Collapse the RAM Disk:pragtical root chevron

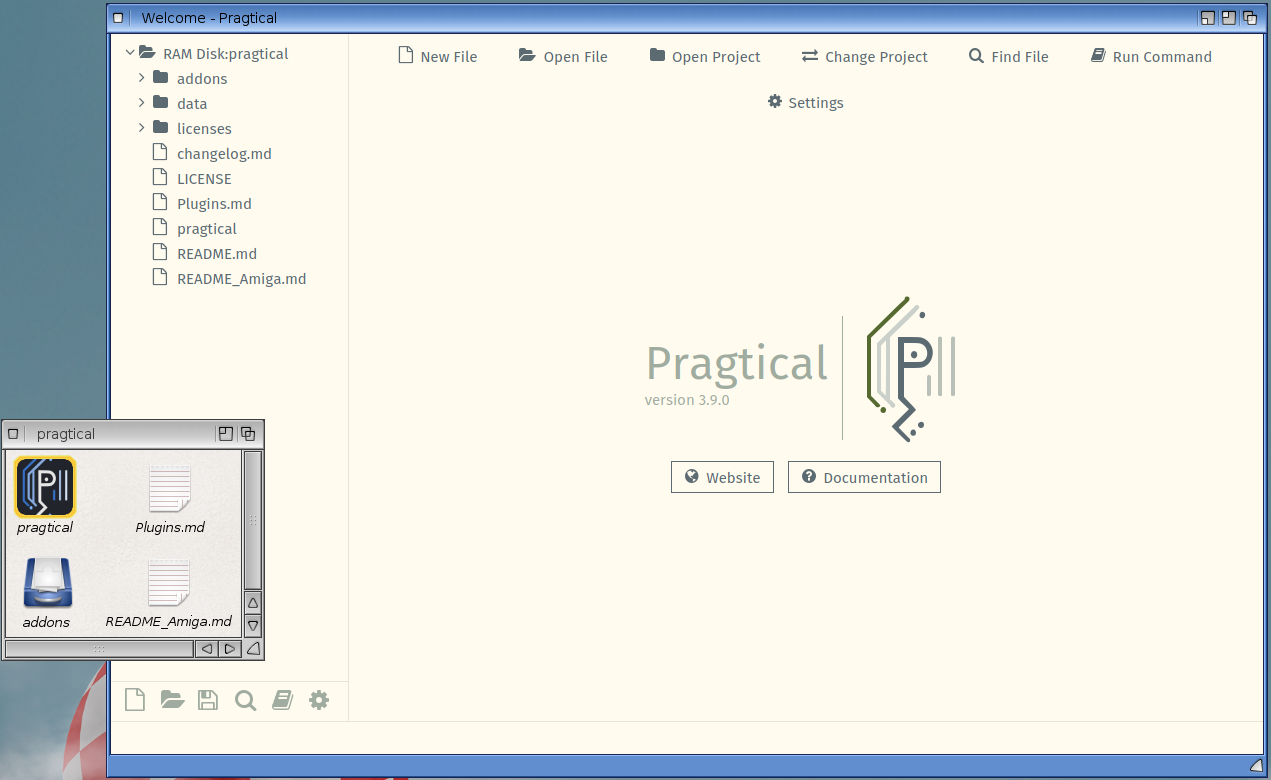click(x=129, y=53)
